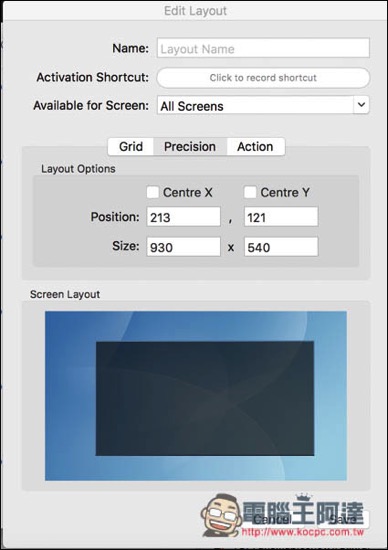Image resolution: width=388 pixels, height=550 pixels.
Task: Click the dark window rectangle in Screen Layout
Action: (x=205, y=398)
